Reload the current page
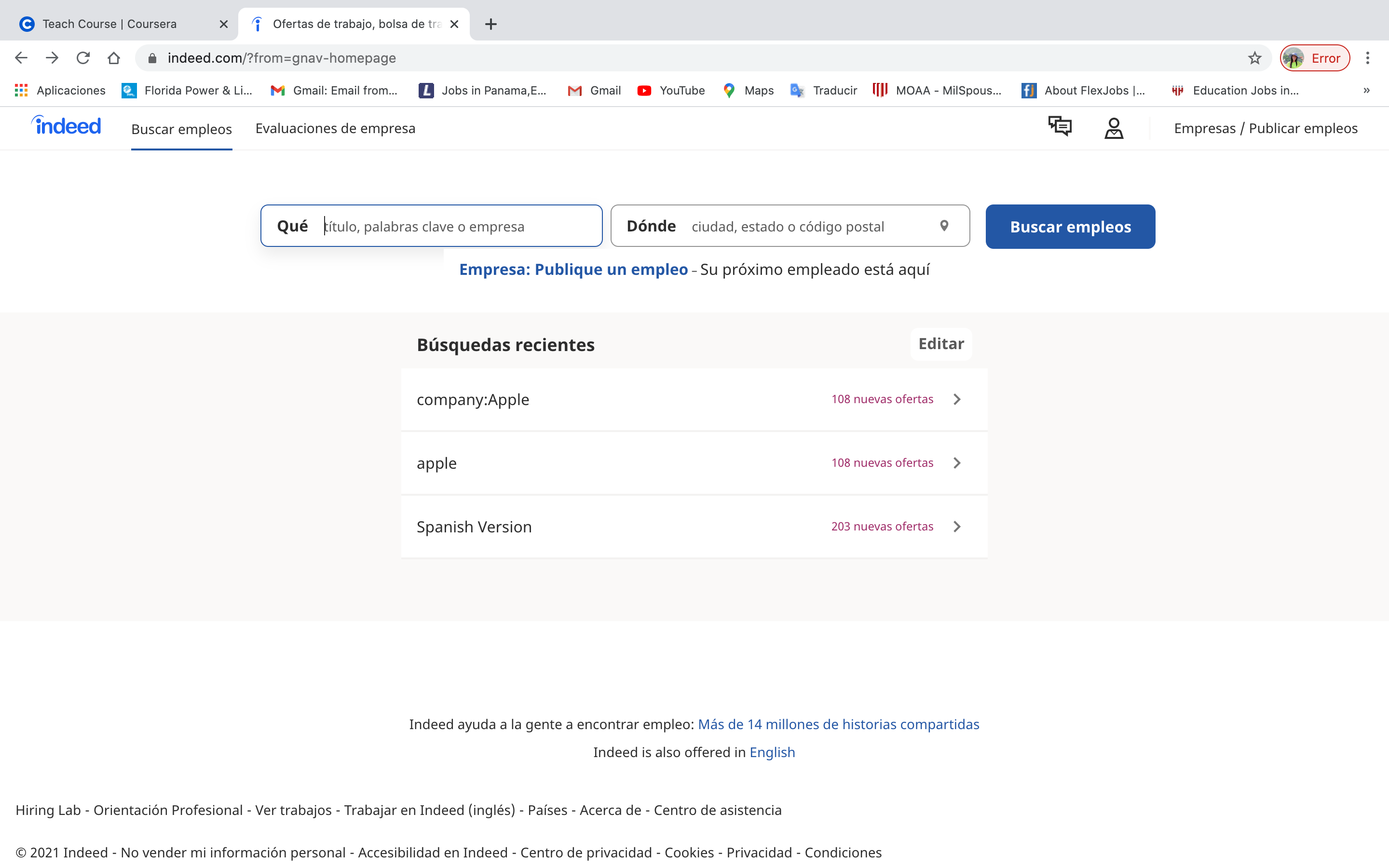 (x=83, y=58)
